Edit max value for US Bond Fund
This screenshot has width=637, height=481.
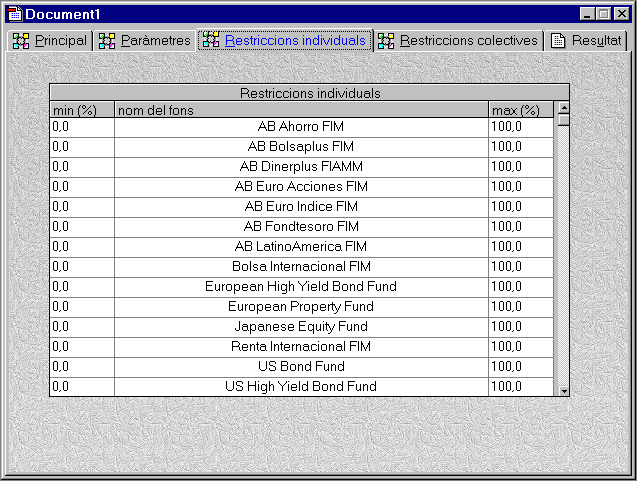521,367
